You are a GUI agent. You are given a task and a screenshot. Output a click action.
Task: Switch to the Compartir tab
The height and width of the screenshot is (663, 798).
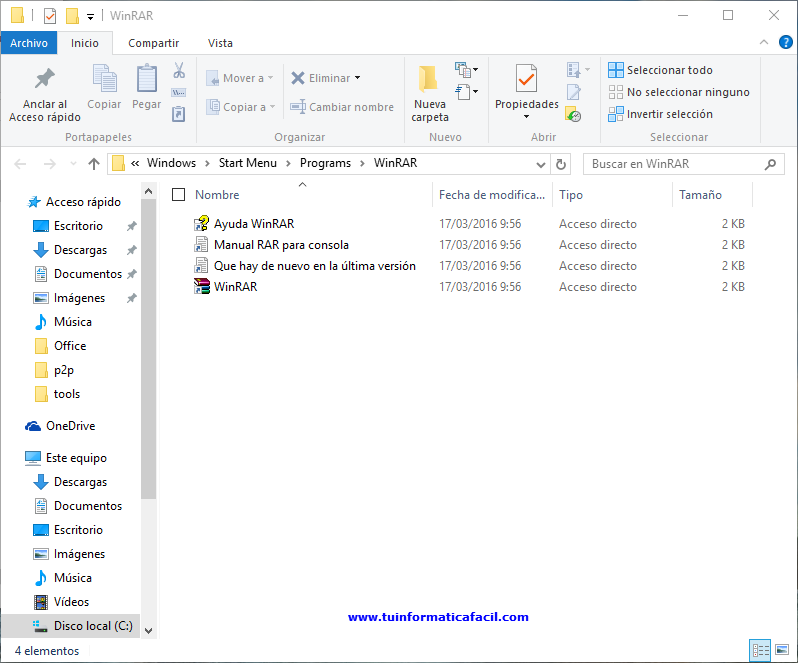153,43
